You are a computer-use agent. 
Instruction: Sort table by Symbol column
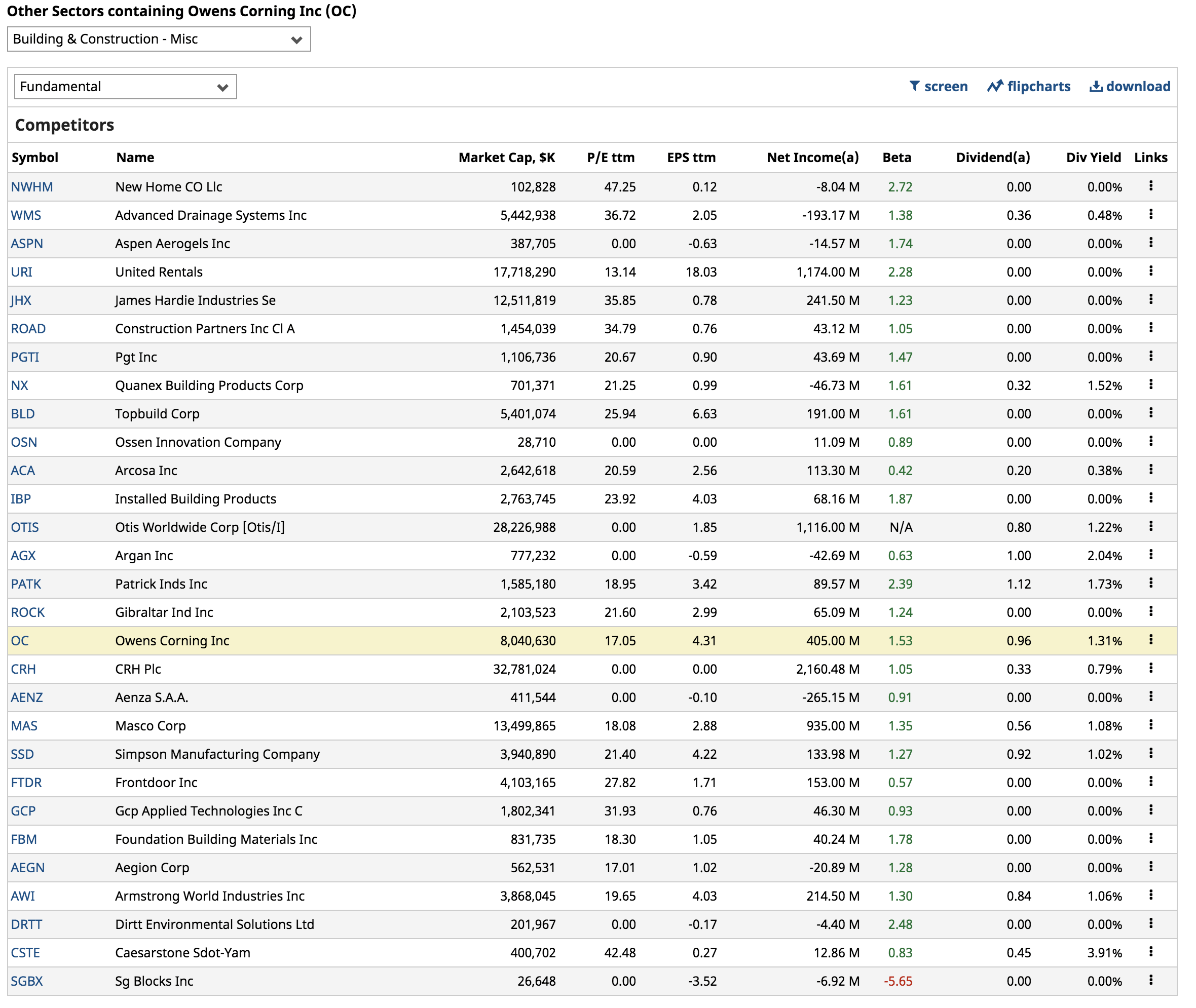(x=35, y=157)
